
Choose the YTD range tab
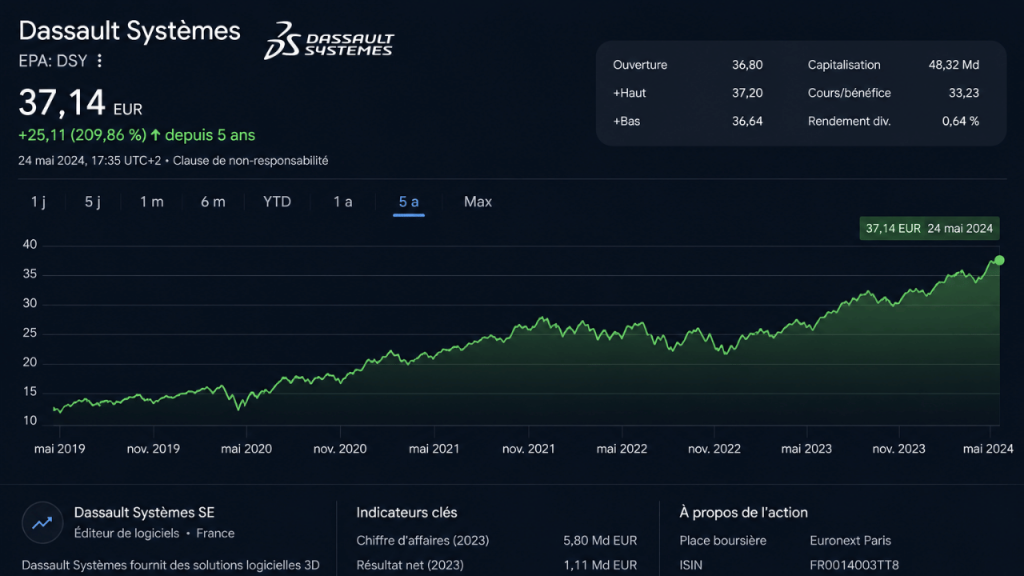click(x=277, y=202)
